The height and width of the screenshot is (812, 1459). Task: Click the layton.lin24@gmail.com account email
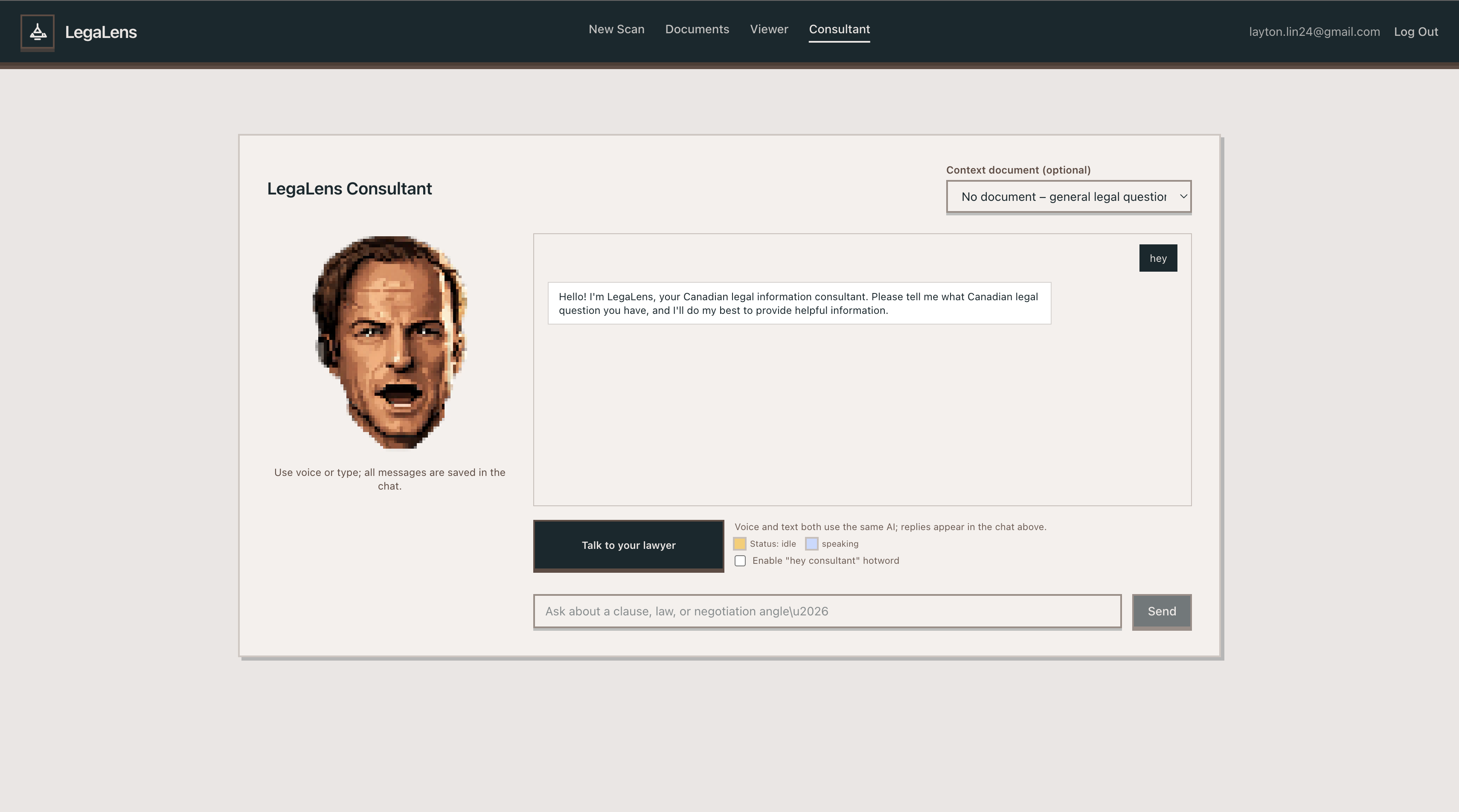coord(1314,32)
